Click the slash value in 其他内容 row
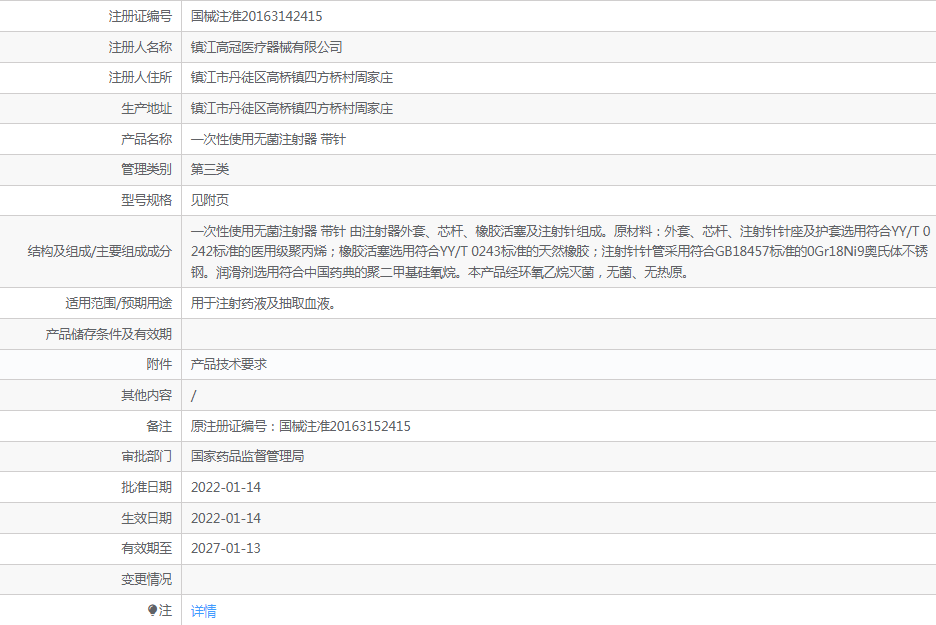 (194, 396)
